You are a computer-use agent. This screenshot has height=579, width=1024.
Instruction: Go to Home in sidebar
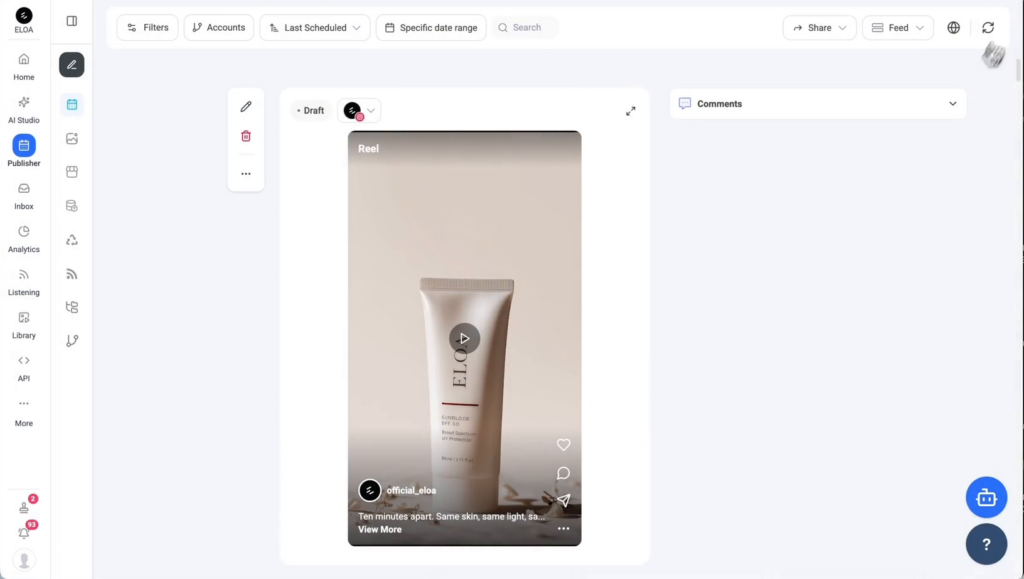click(x=24, y=67)
